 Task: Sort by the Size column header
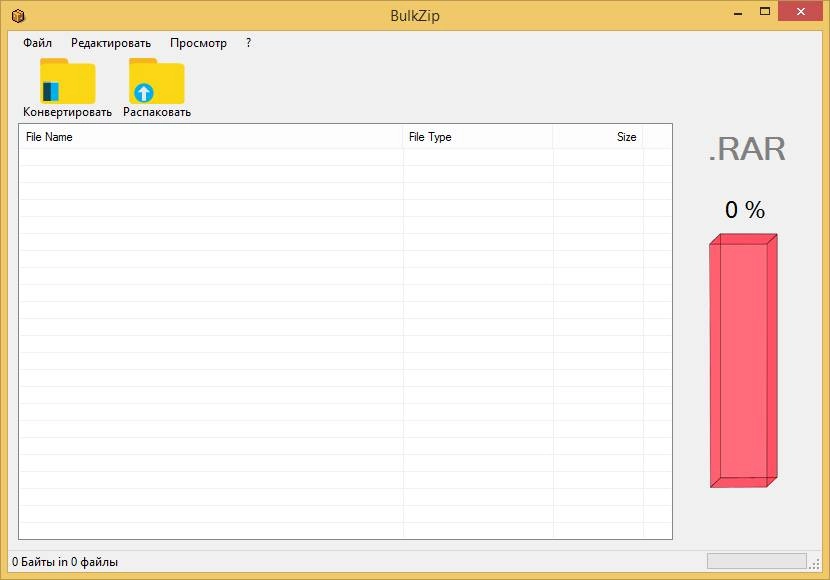pos(598,137)
